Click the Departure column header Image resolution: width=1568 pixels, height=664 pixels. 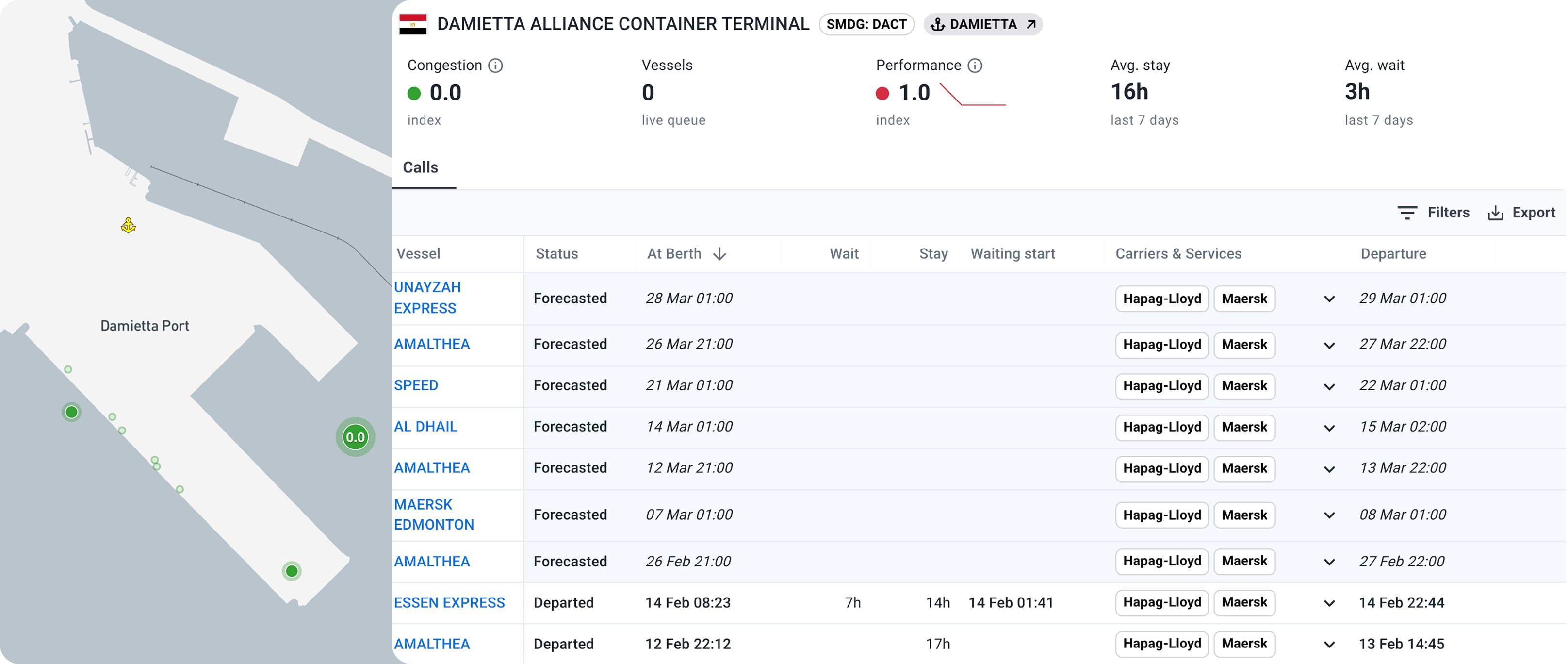click(x=1393, y=254)
